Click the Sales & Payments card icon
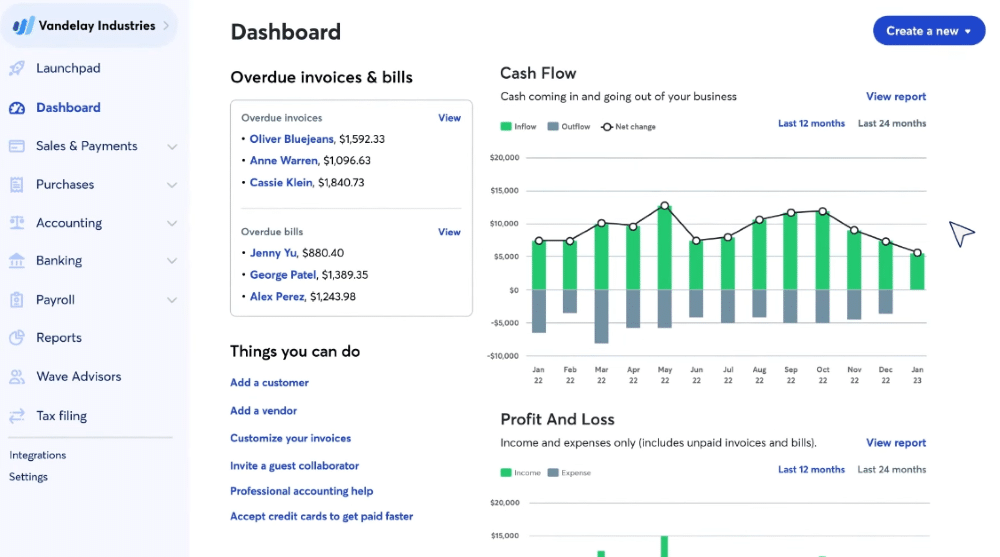This screenshot has width=1000, height=557. [17, 146]
